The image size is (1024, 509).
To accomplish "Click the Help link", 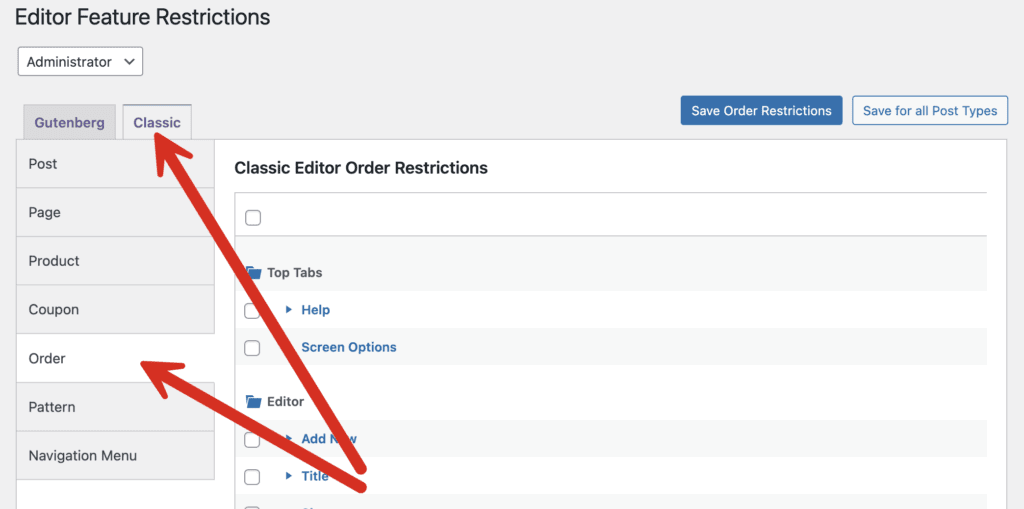I will point(315,310).
